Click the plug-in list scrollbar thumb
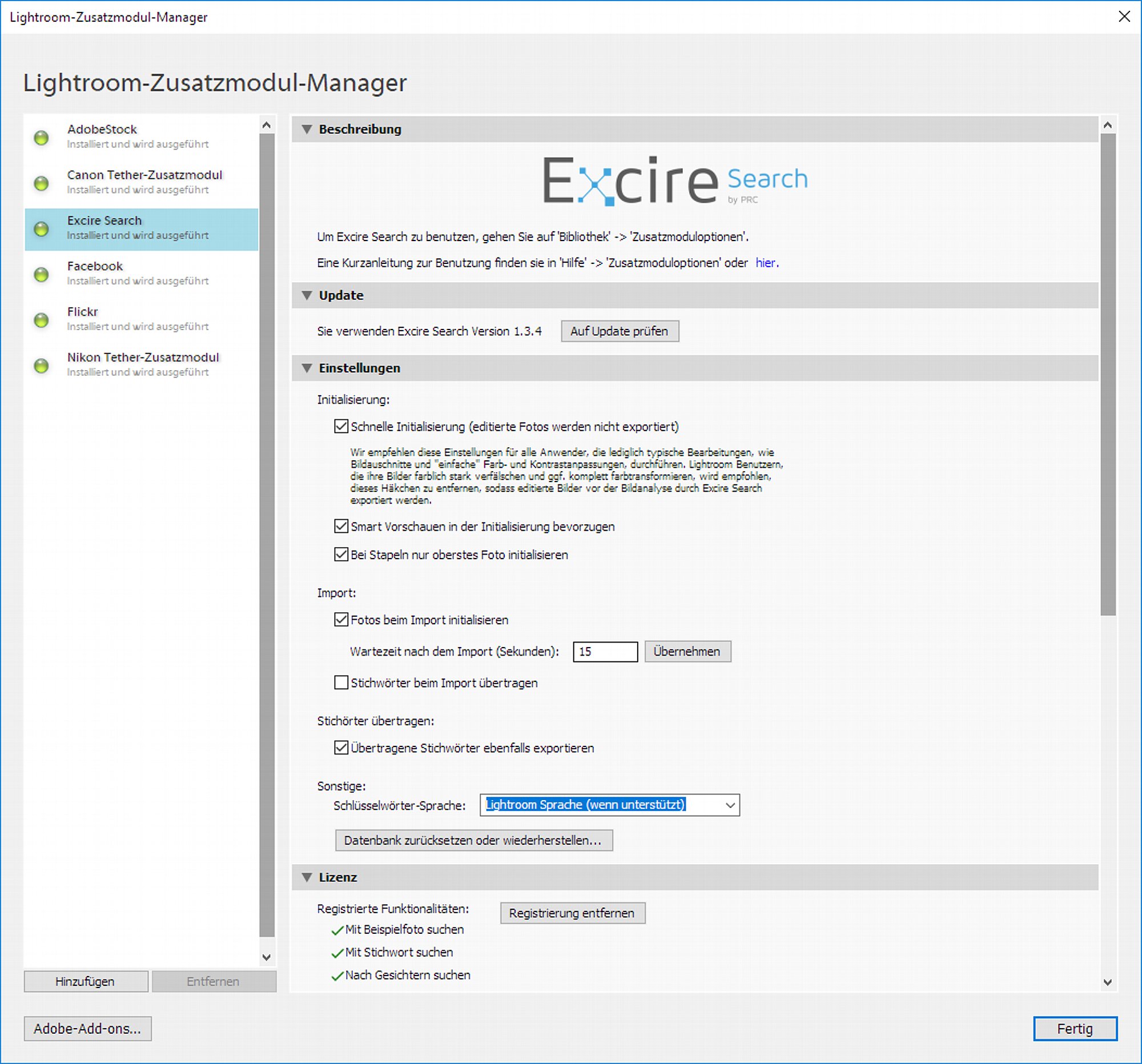The image size is (1142, 1064). [x=267, y=536]
